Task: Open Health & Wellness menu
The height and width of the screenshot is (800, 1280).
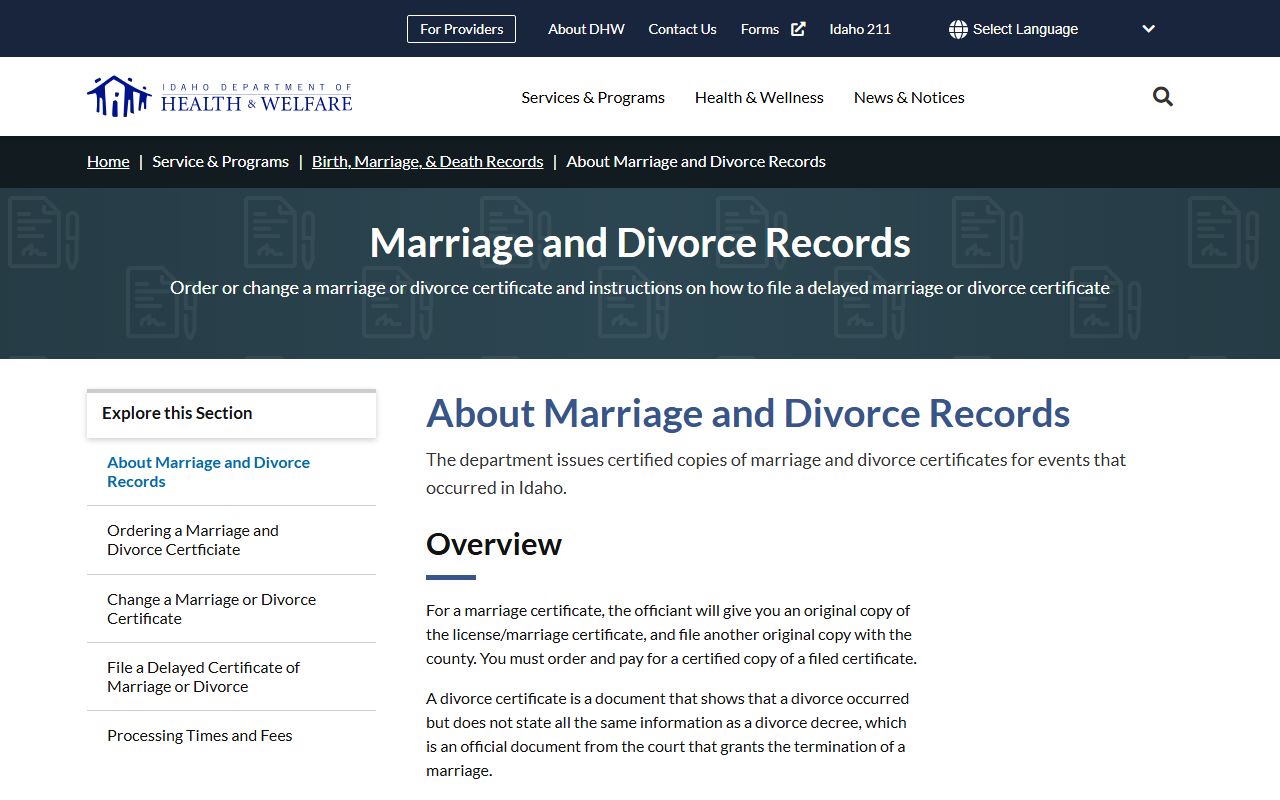Action: [759, 97]
